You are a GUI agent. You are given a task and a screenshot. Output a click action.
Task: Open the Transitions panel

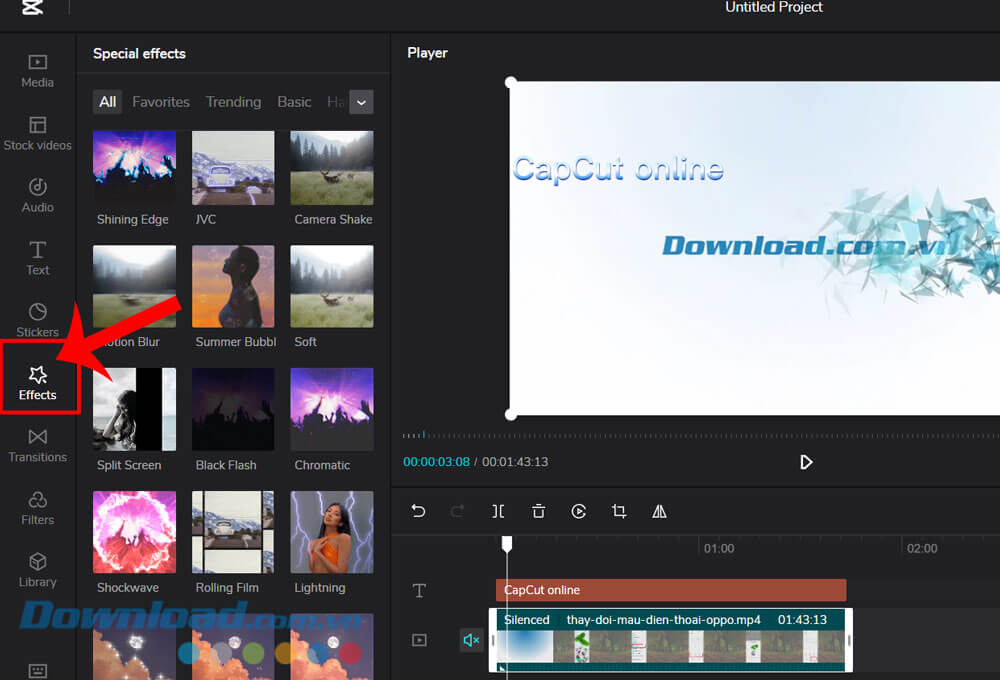pos(37,445)
